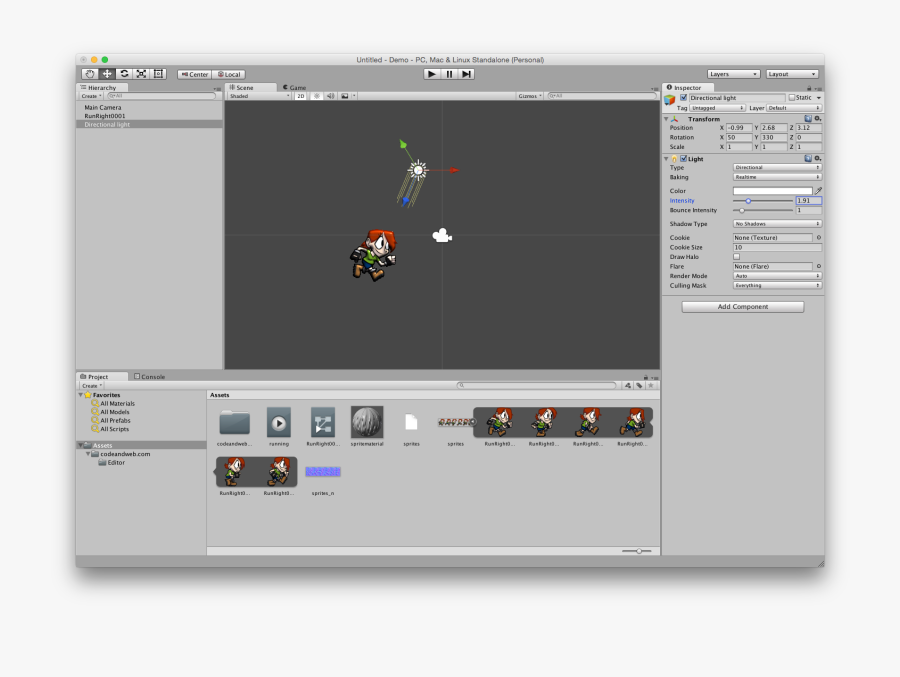Screen dimensions: 900x677
Task: Toggle scene audio with the speaker icon
Action: [331, 96]
